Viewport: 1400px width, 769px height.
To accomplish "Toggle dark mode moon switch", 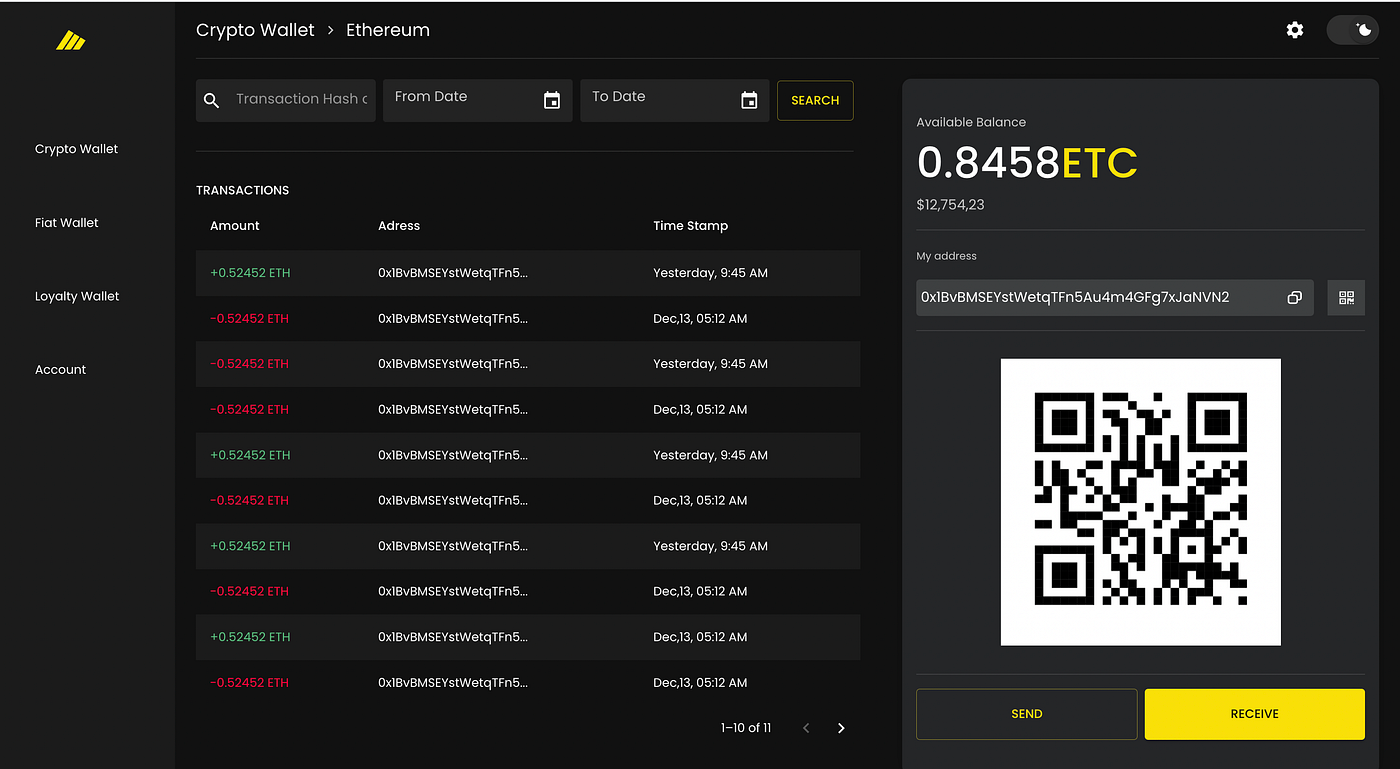I will [x=1352, y=30].
